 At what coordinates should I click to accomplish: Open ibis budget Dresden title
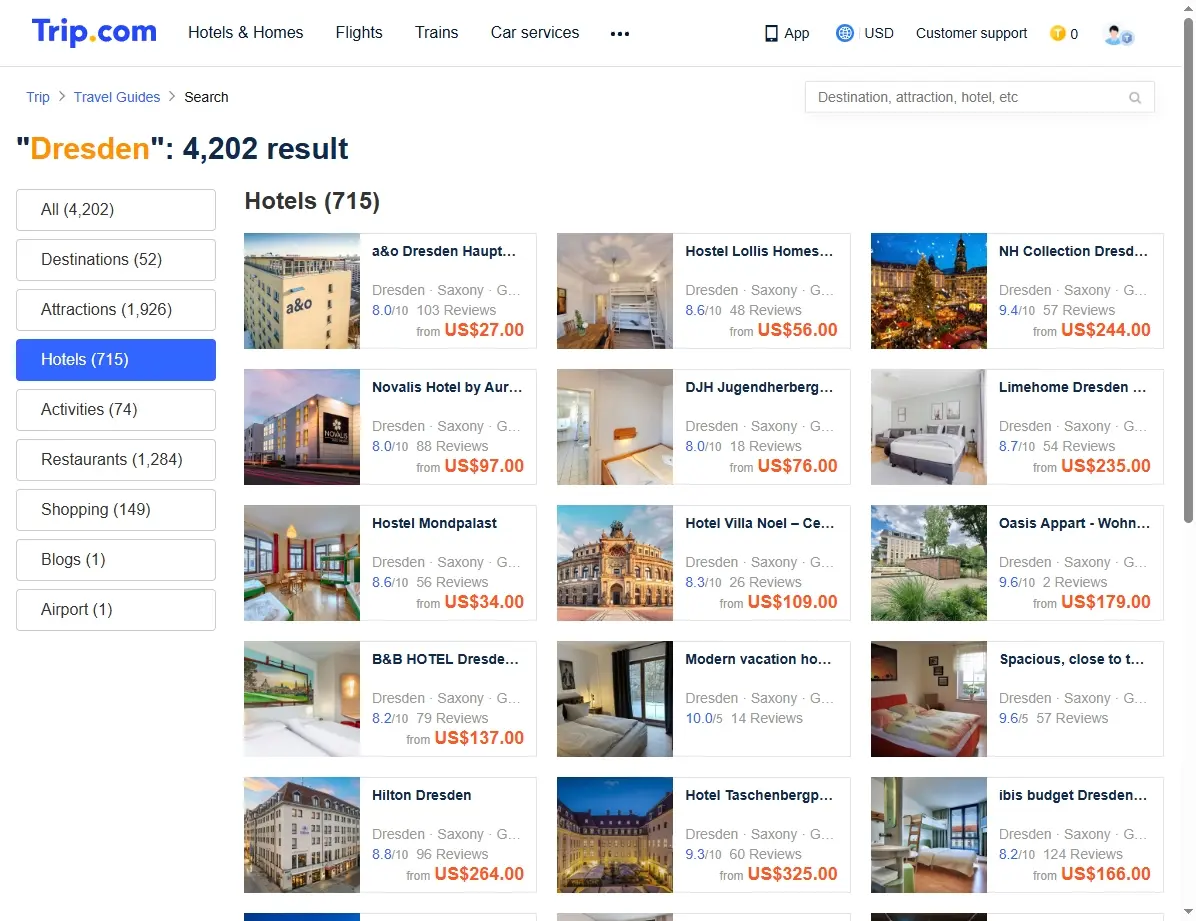(1073, 795)
